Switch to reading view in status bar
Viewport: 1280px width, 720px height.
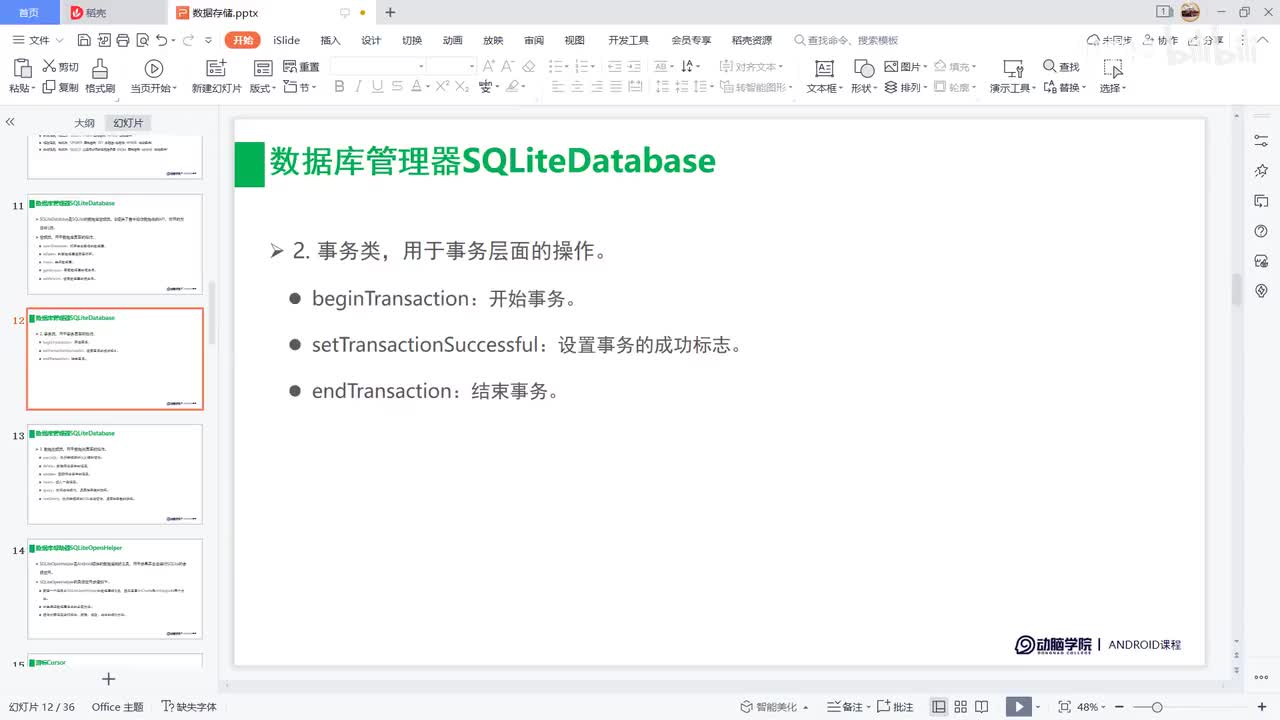982,707
